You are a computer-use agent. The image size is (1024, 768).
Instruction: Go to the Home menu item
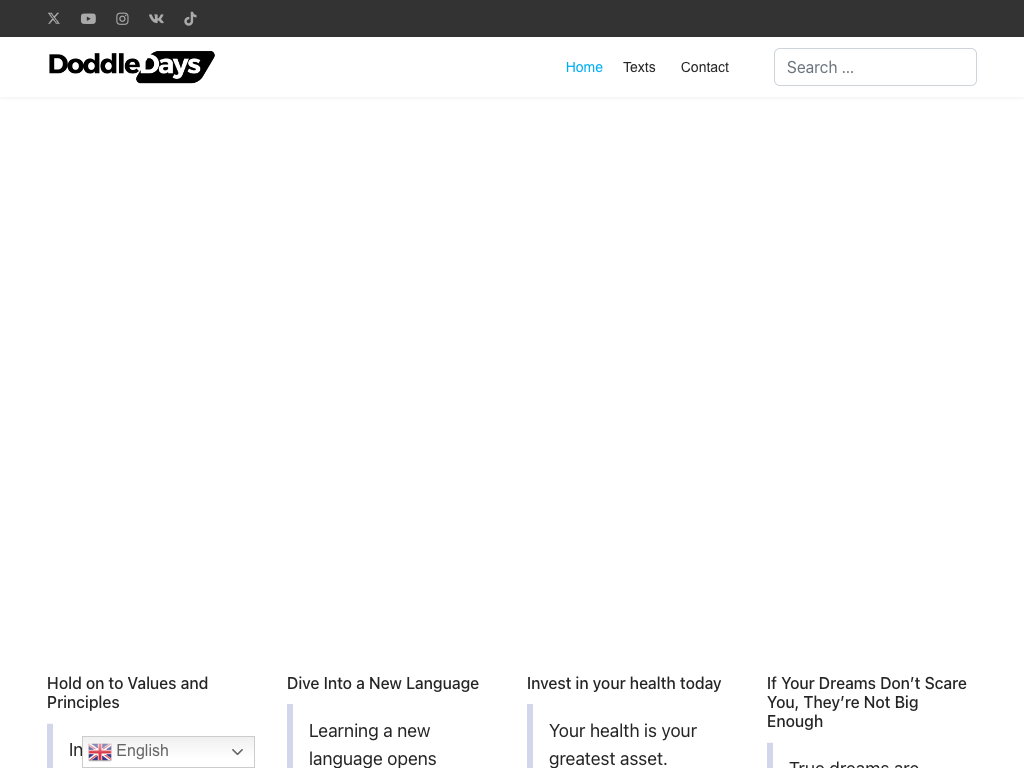tap(584, 67)
